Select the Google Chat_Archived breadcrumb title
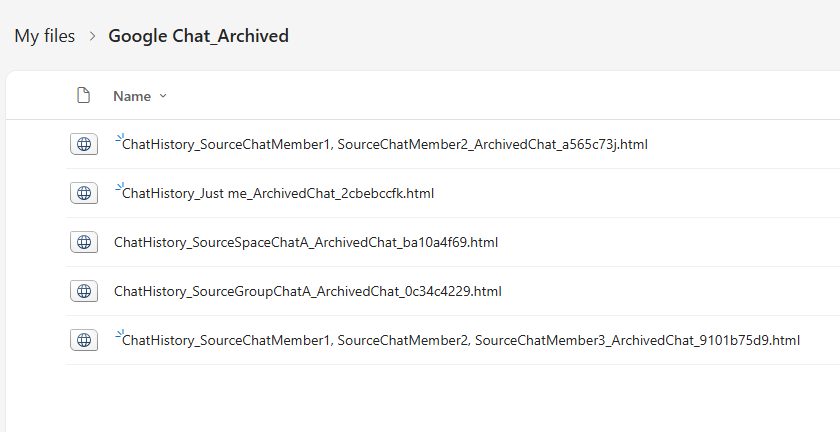Screen dimensions: 840x432 [198, 36]
